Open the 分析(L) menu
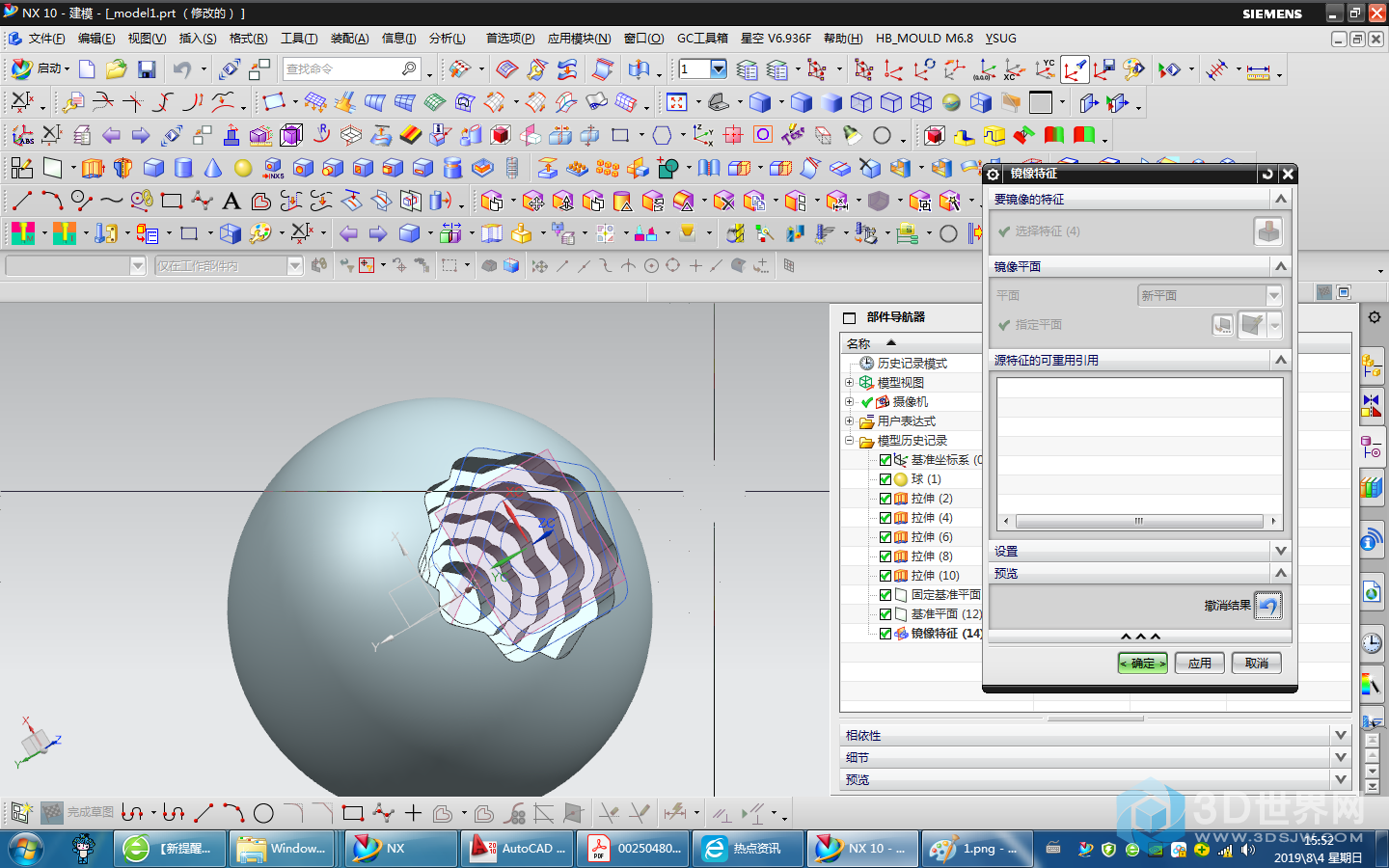 447,39
